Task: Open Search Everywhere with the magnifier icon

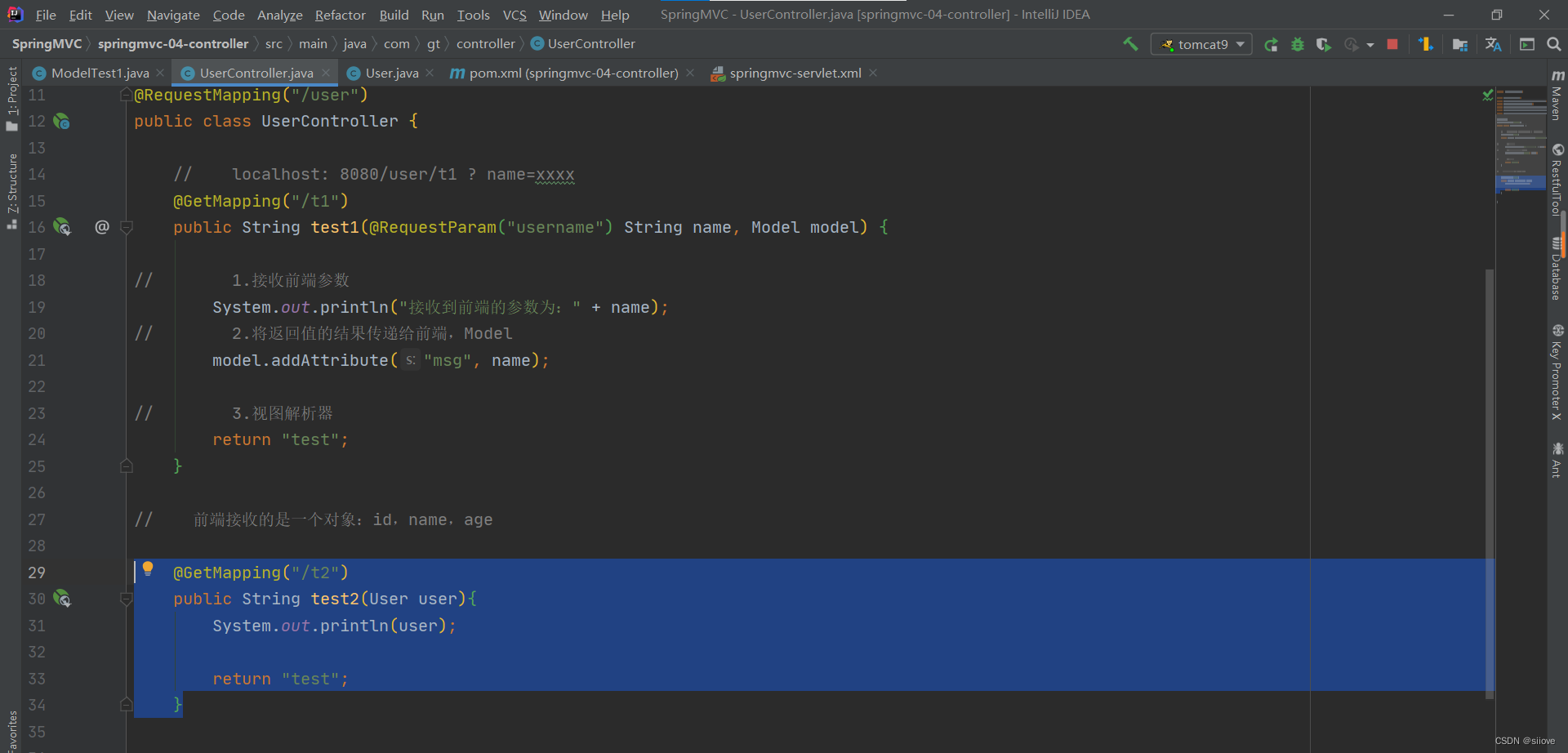Action: pos(1554,44)
